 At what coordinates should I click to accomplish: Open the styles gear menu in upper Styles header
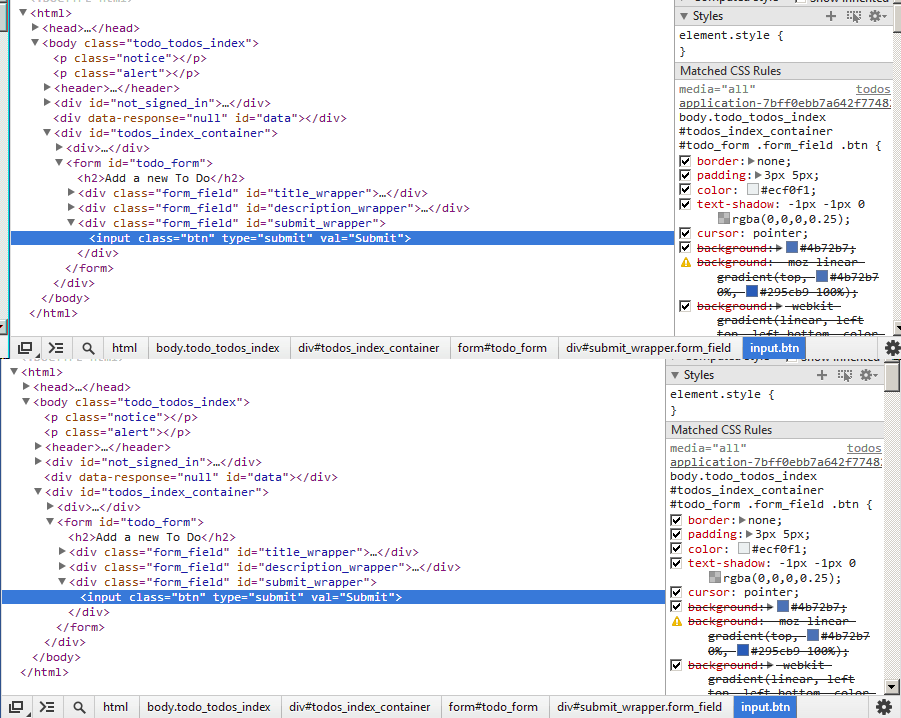pyautogui.click(x=877, y=16)
